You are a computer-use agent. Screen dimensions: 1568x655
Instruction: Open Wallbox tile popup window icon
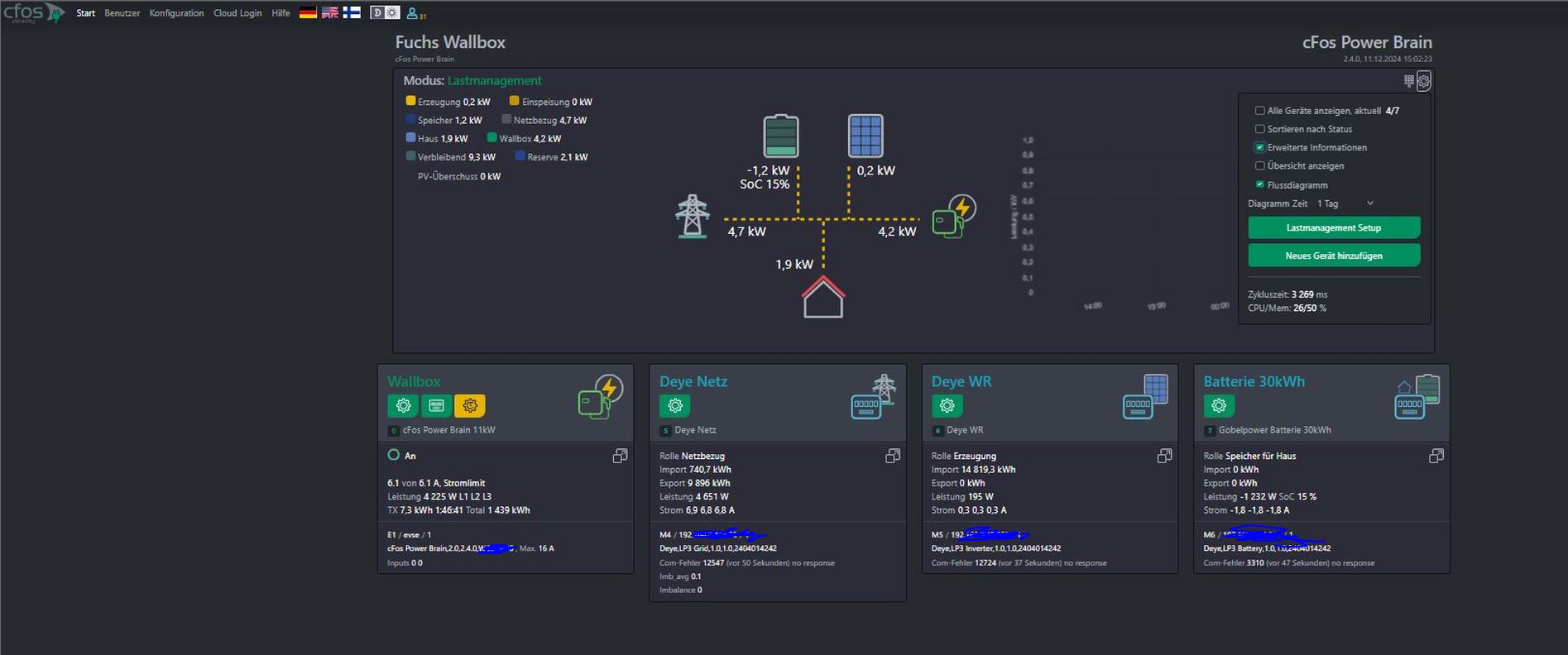[x=620, y=456]
